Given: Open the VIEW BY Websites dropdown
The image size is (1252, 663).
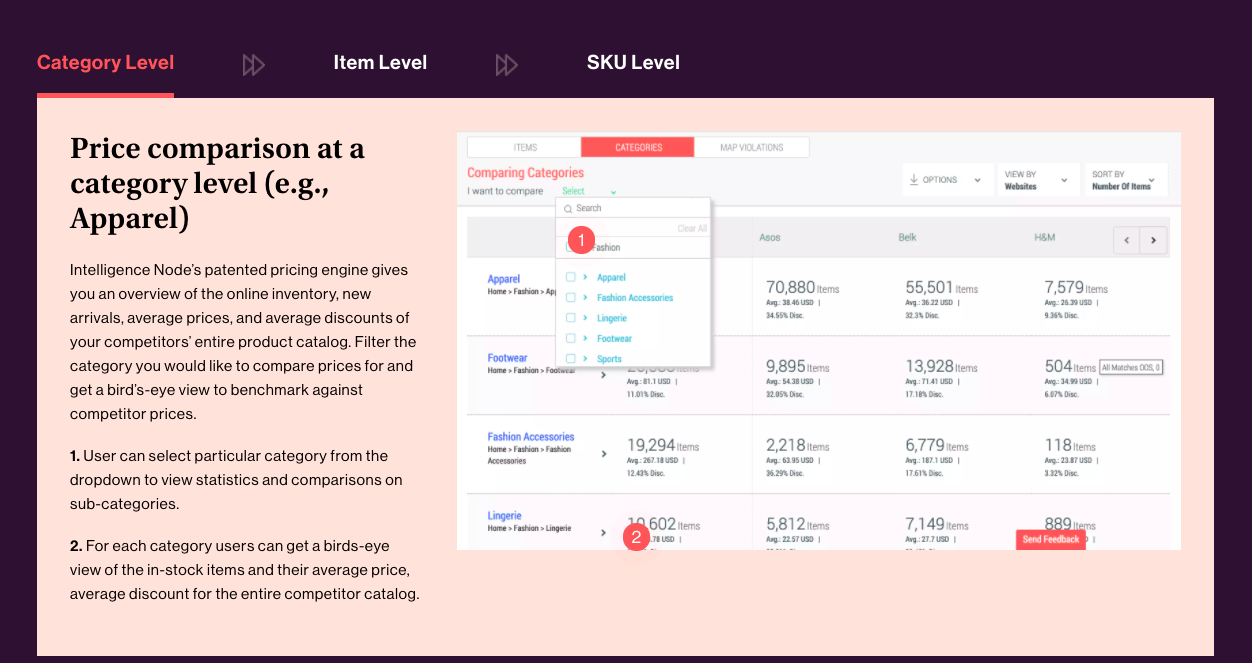Looking at the screenshot, I should [1038, 180].
